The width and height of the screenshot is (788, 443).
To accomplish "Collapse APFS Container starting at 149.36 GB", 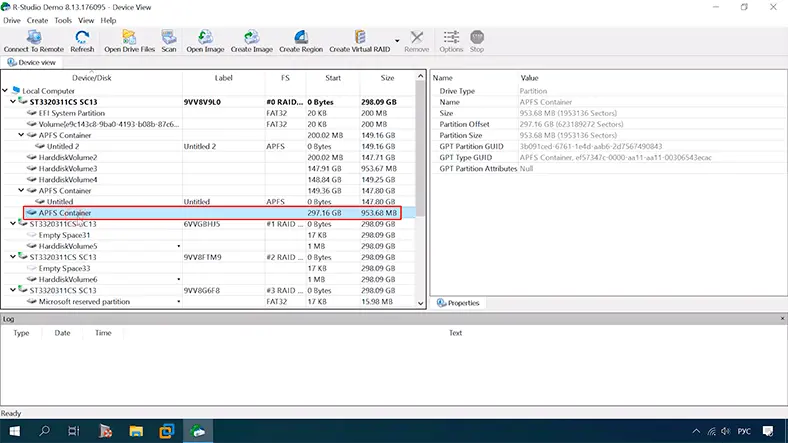I will tap(21, 190).
